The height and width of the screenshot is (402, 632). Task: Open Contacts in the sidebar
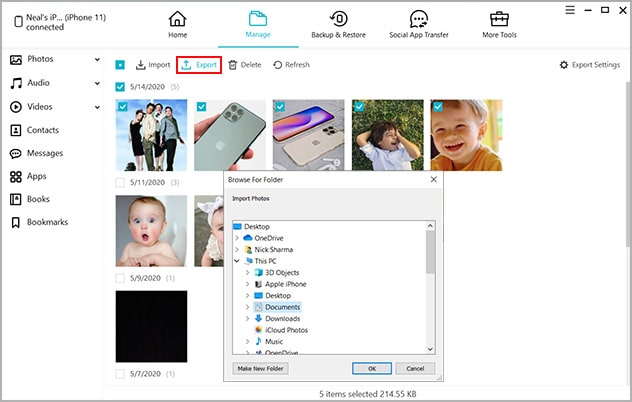click(43, 130)
